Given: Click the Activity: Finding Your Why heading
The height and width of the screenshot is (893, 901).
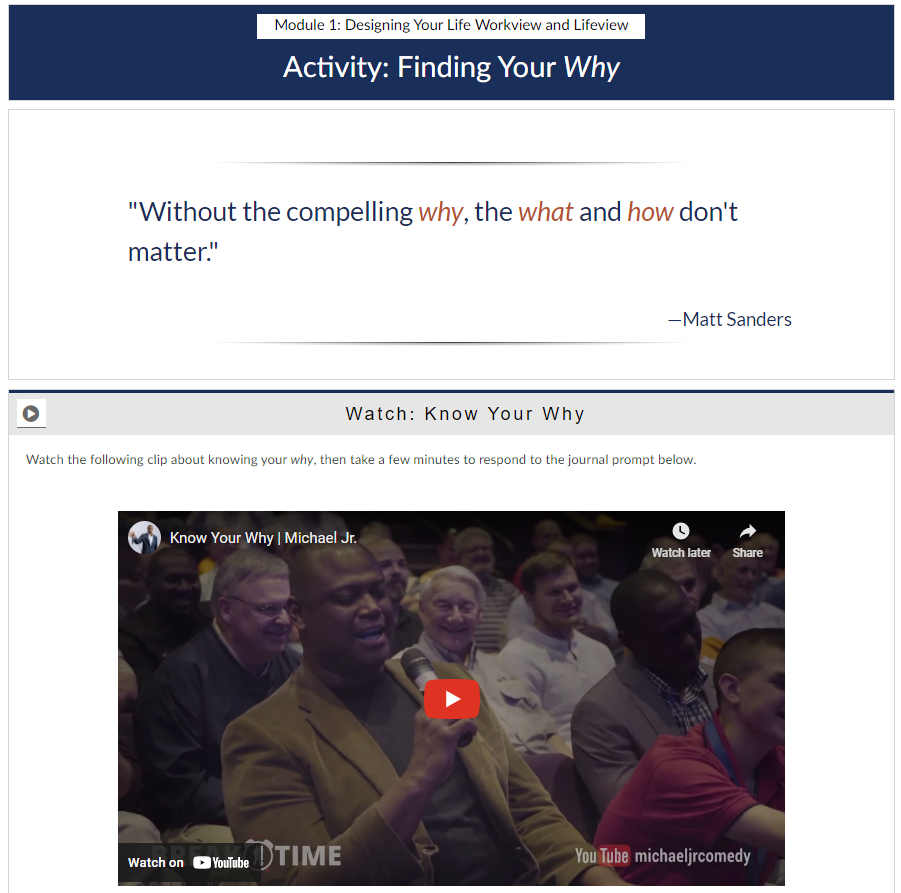Looking at the screenshot, I should tap(451, 67).
